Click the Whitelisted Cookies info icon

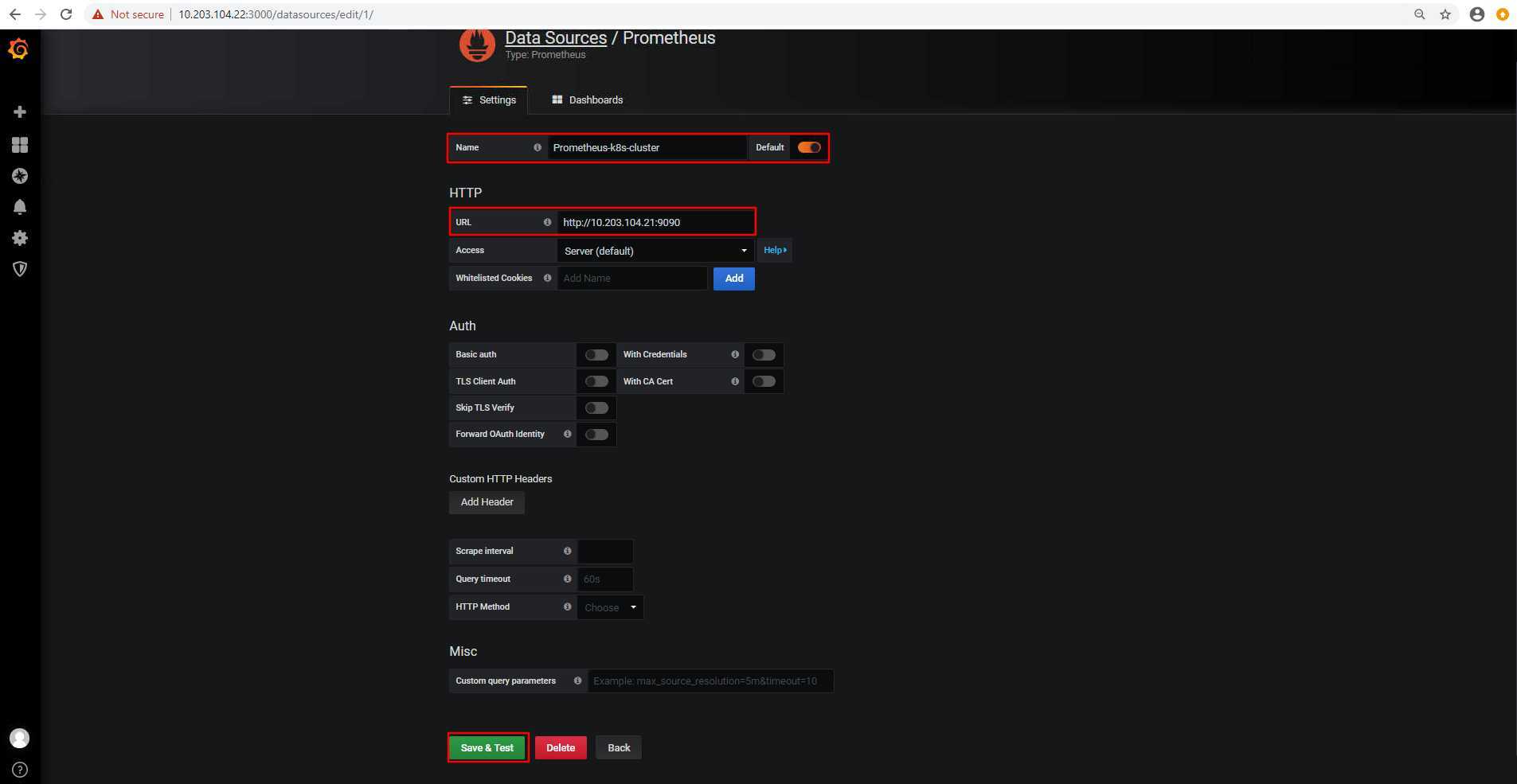(x=547, y=278)
